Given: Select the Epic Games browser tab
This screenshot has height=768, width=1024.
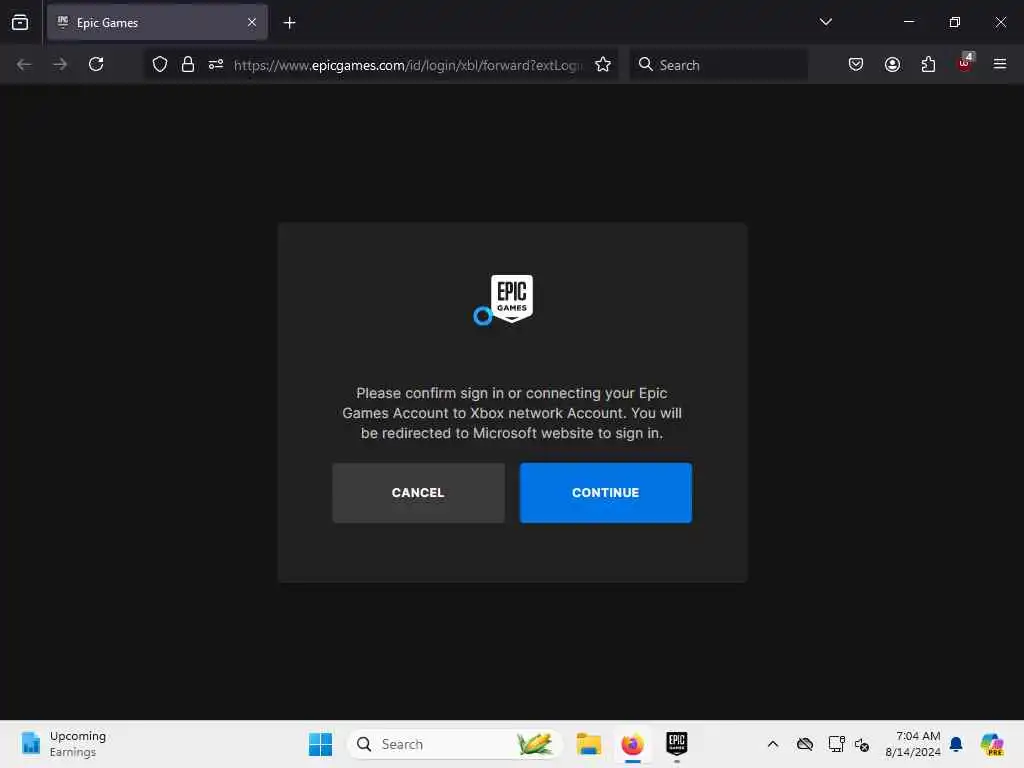Looking at the screenshot, I should coord(157,22).
